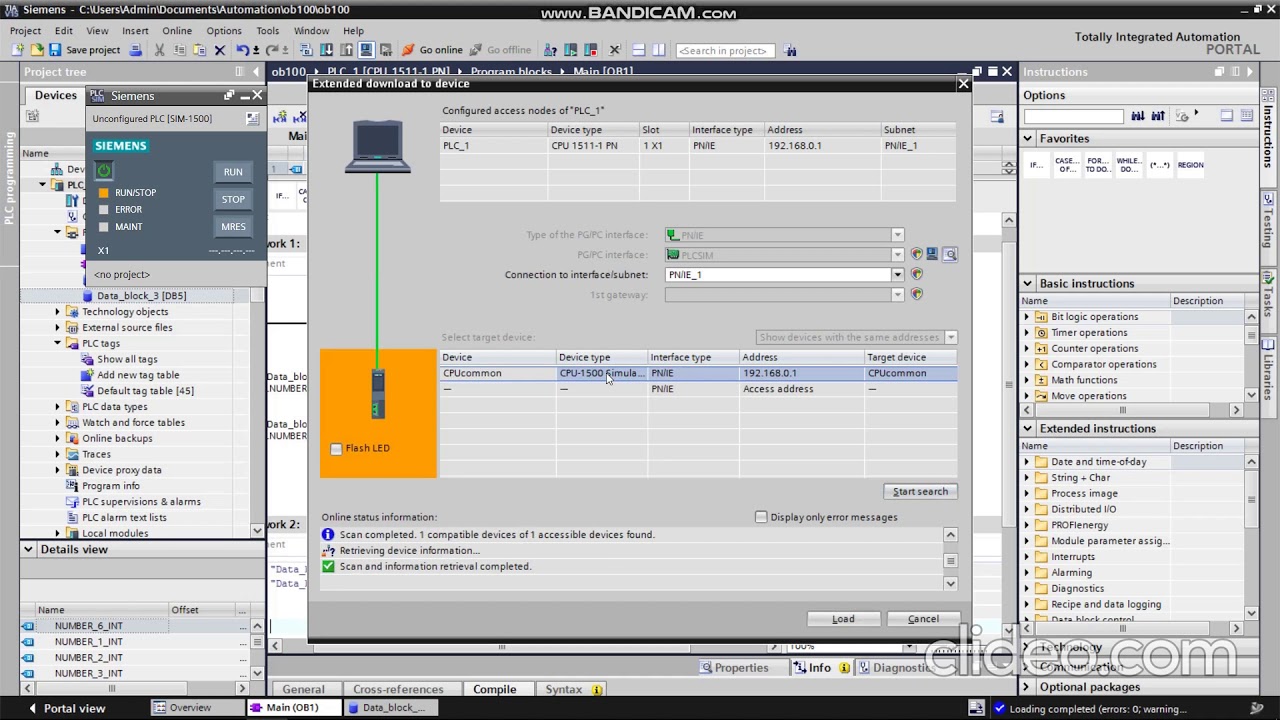Open Type of the PG/PC interface dropdown
The image size is (1280, 720).
coord(897,235)
